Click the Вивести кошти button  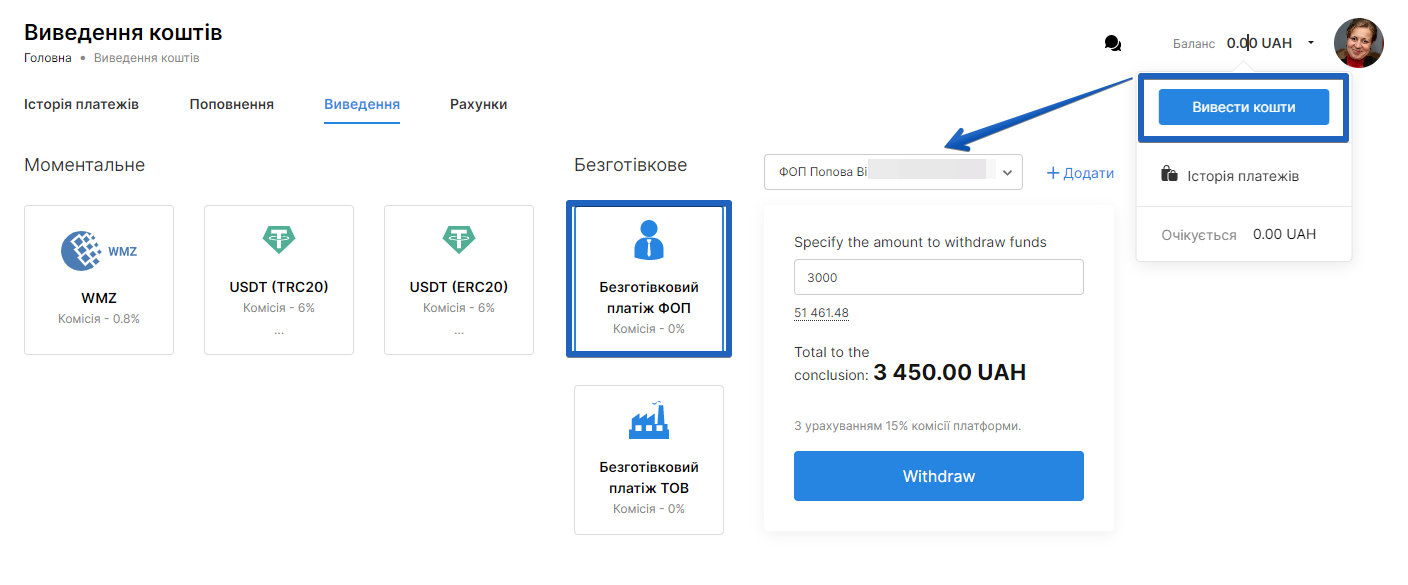pyautogui.click(x=1243, y=107)
